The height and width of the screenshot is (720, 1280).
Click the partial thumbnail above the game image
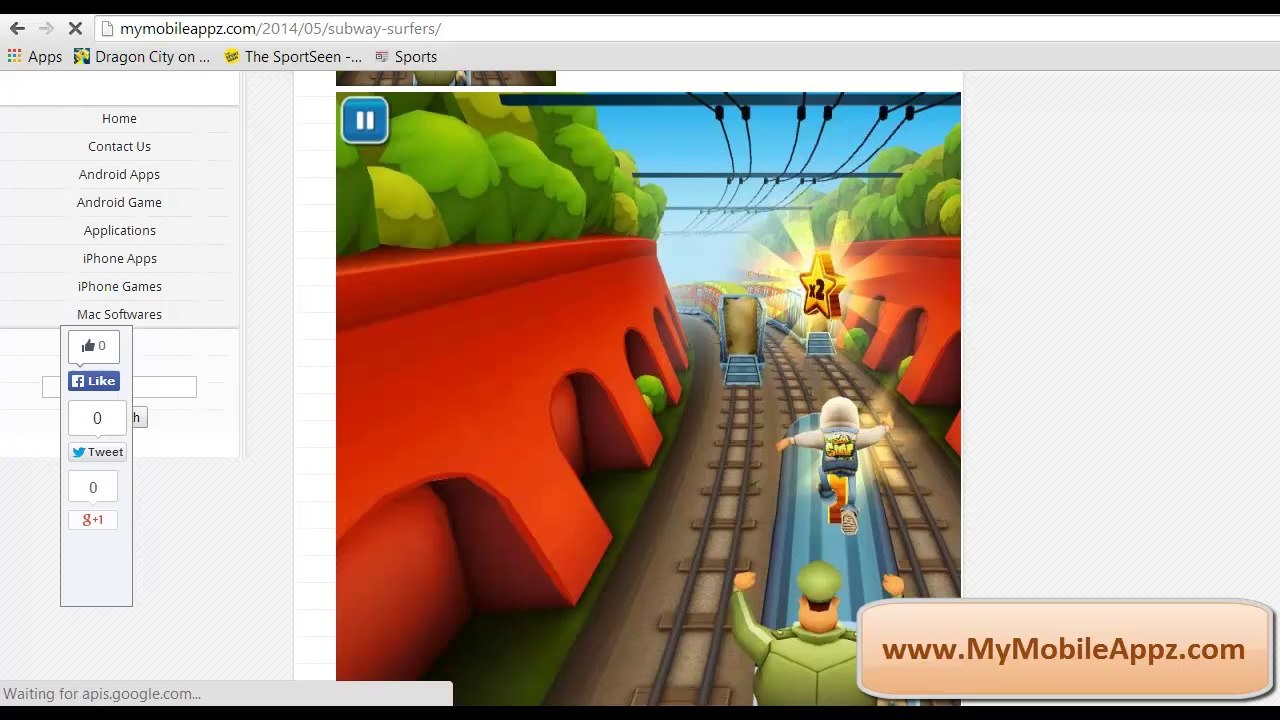pyautogui.click(x=446, y=78)
